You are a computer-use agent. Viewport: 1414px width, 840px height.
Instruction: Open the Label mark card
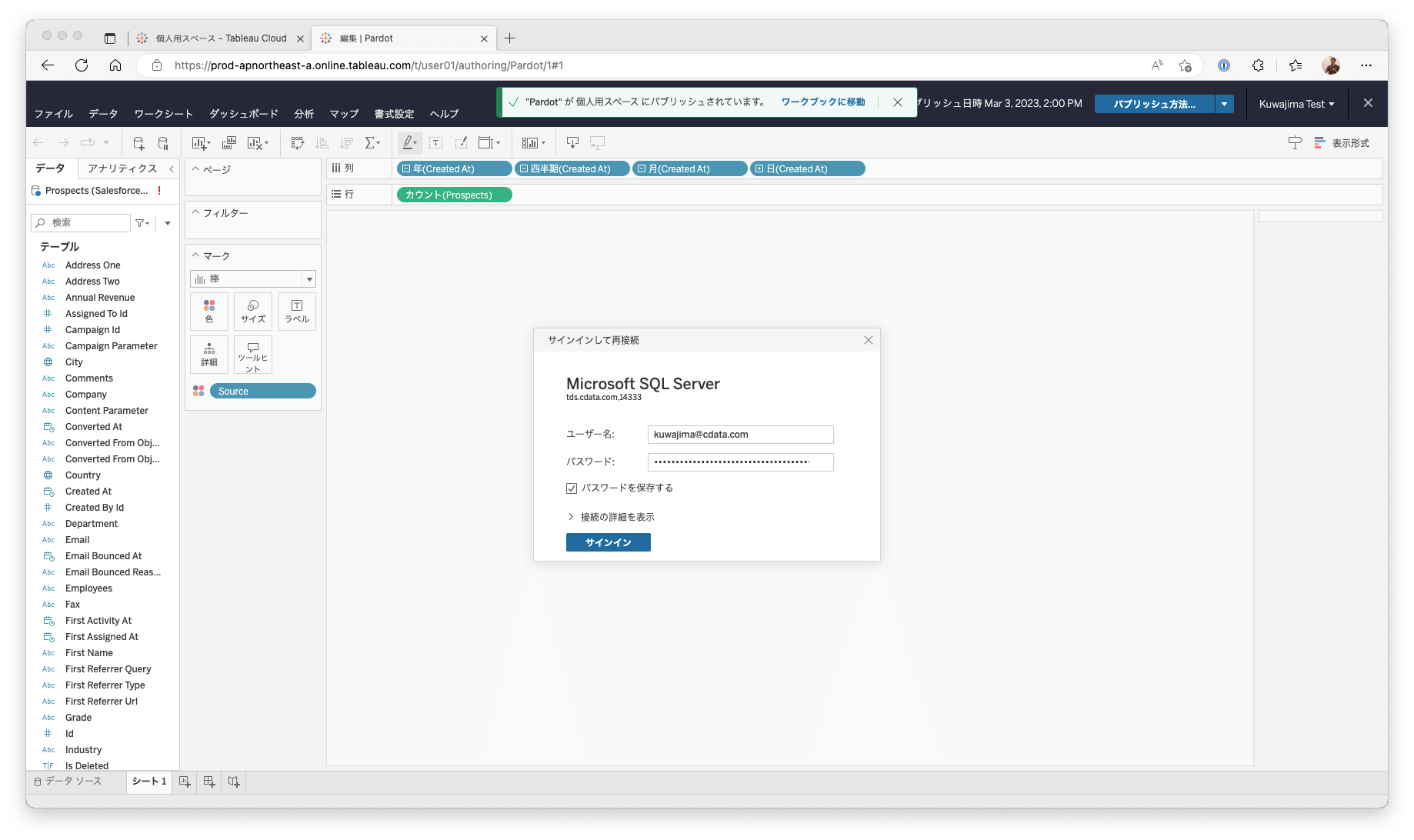pos(297,312)
